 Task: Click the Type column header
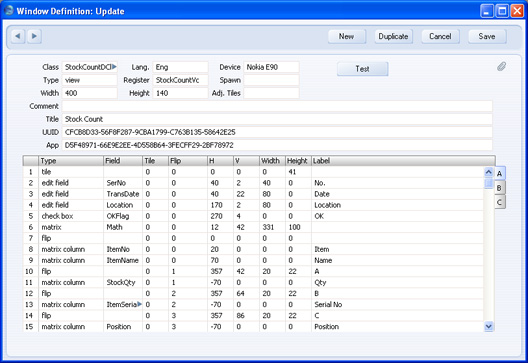71,161
